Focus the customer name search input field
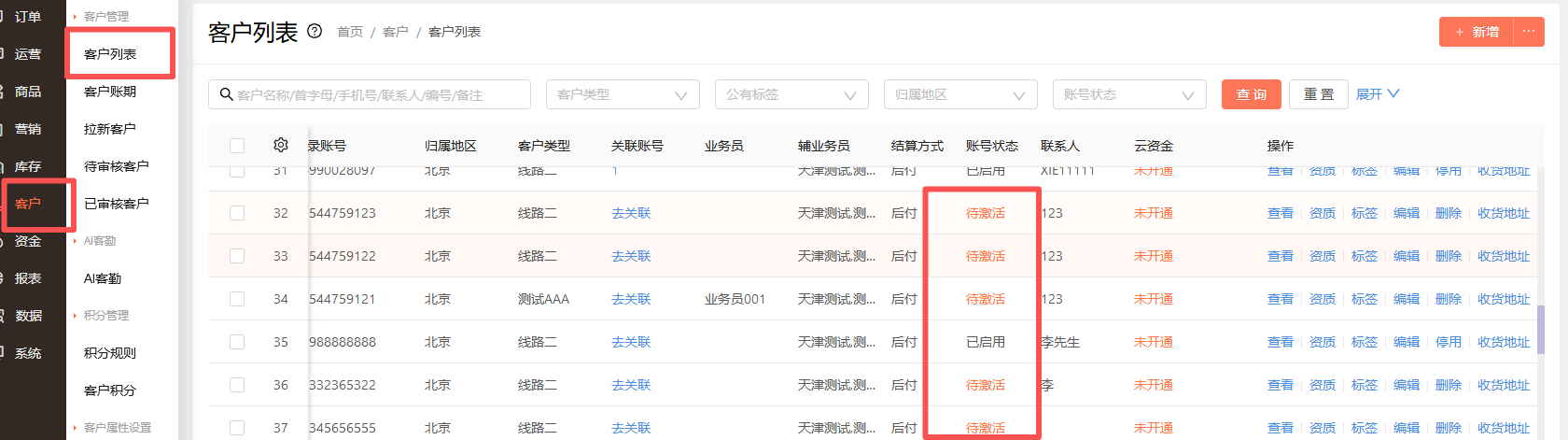Screen dimensions: 1568x440 point(370,94)
